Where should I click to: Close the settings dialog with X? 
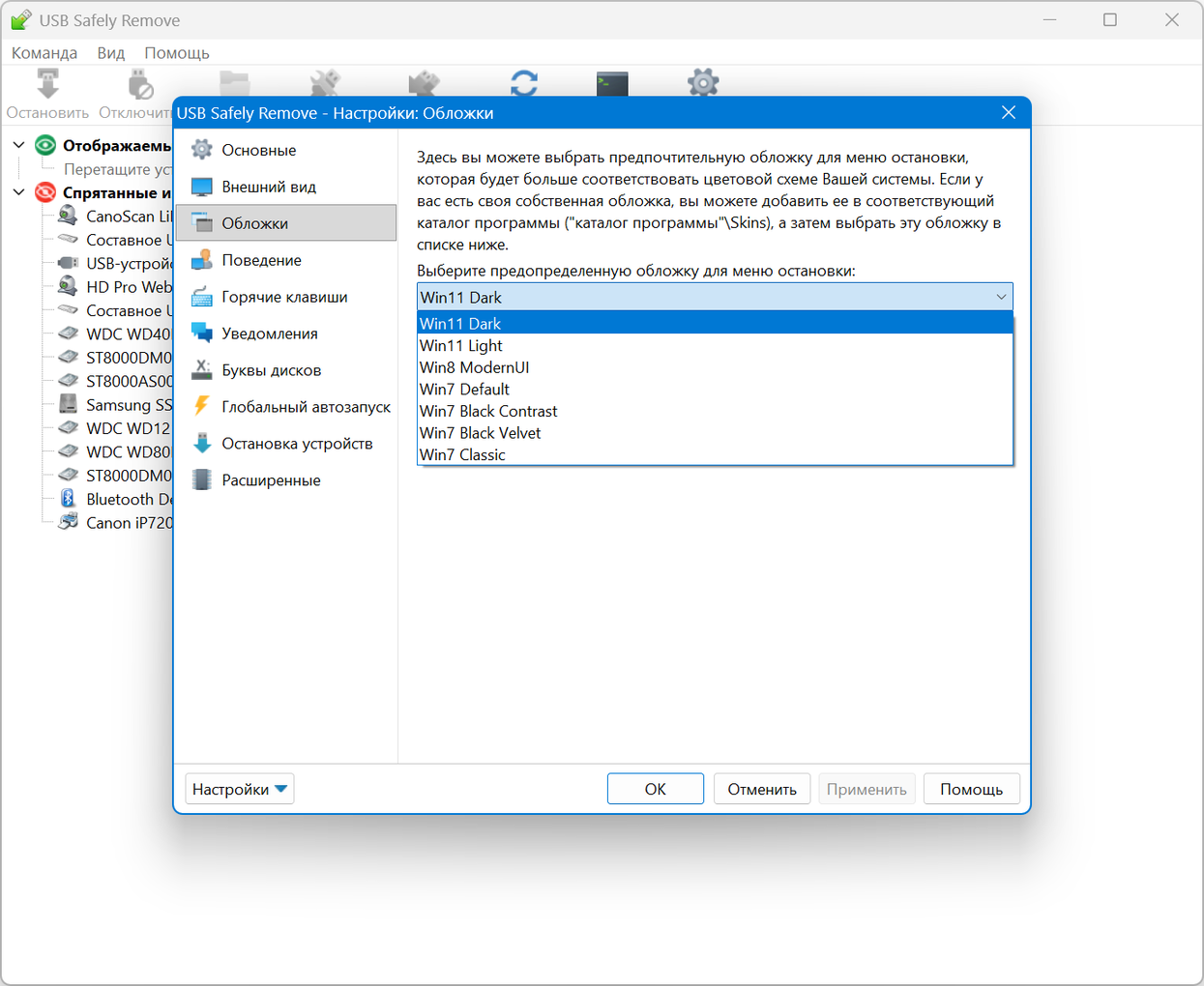click(1009, 113)
